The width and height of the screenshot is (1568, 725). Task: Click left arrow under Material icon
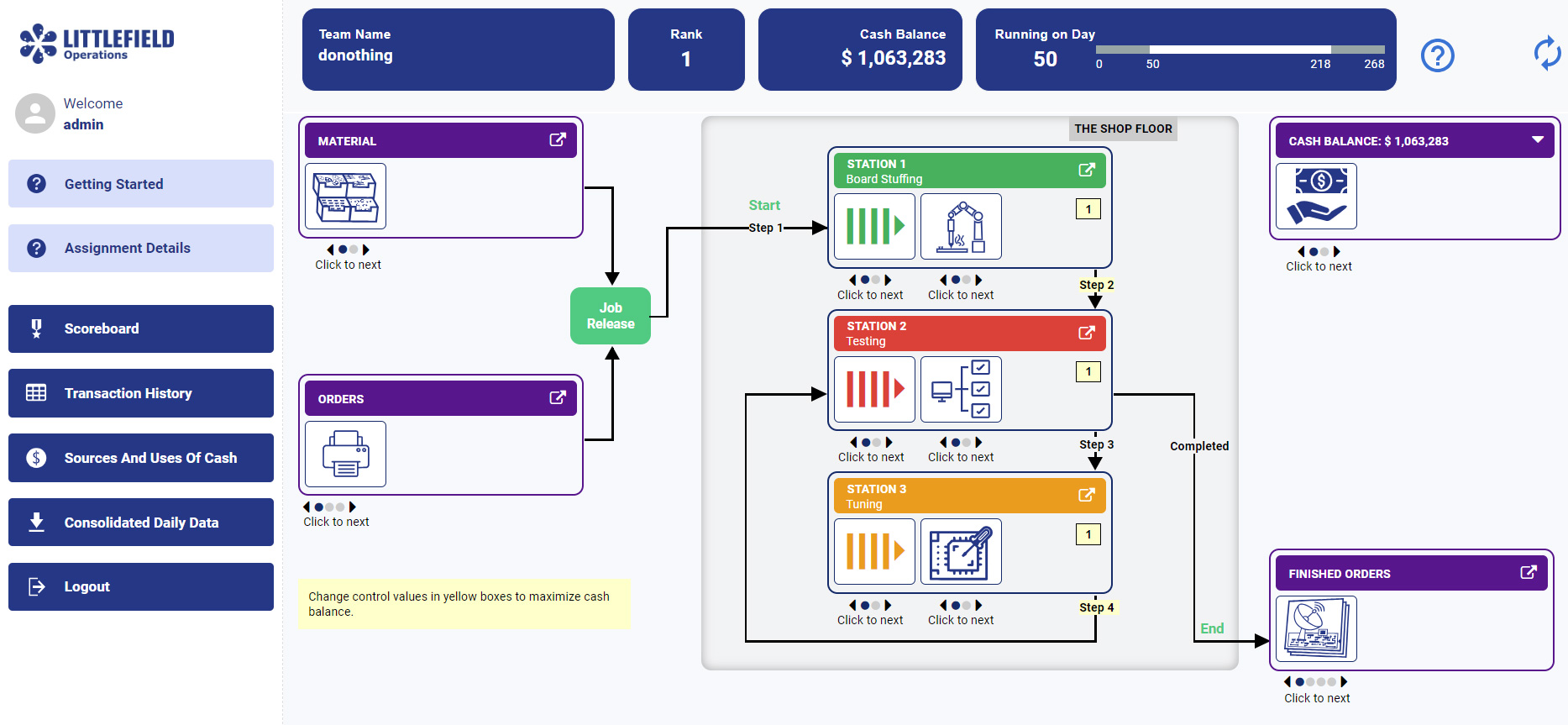coord(331,250)
